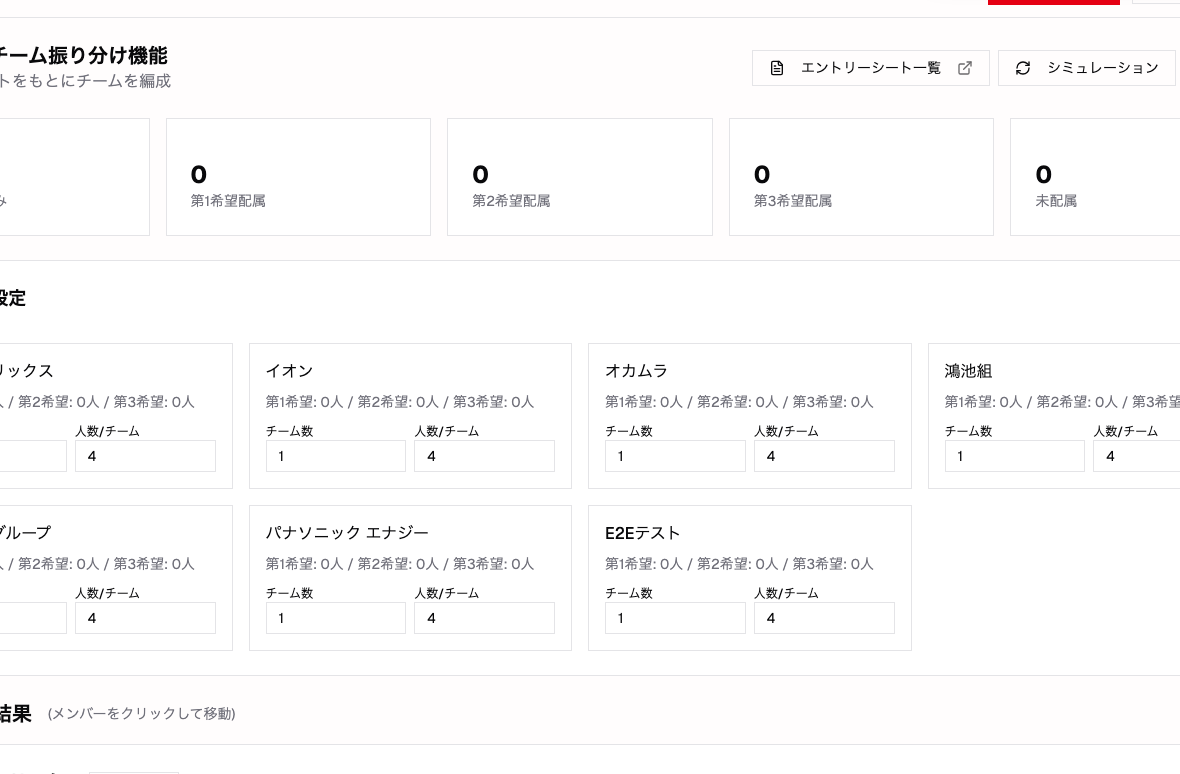Edit イオン チーム数 field
The height and width of the screenshot is (774, 1180).
coord(336,456)
